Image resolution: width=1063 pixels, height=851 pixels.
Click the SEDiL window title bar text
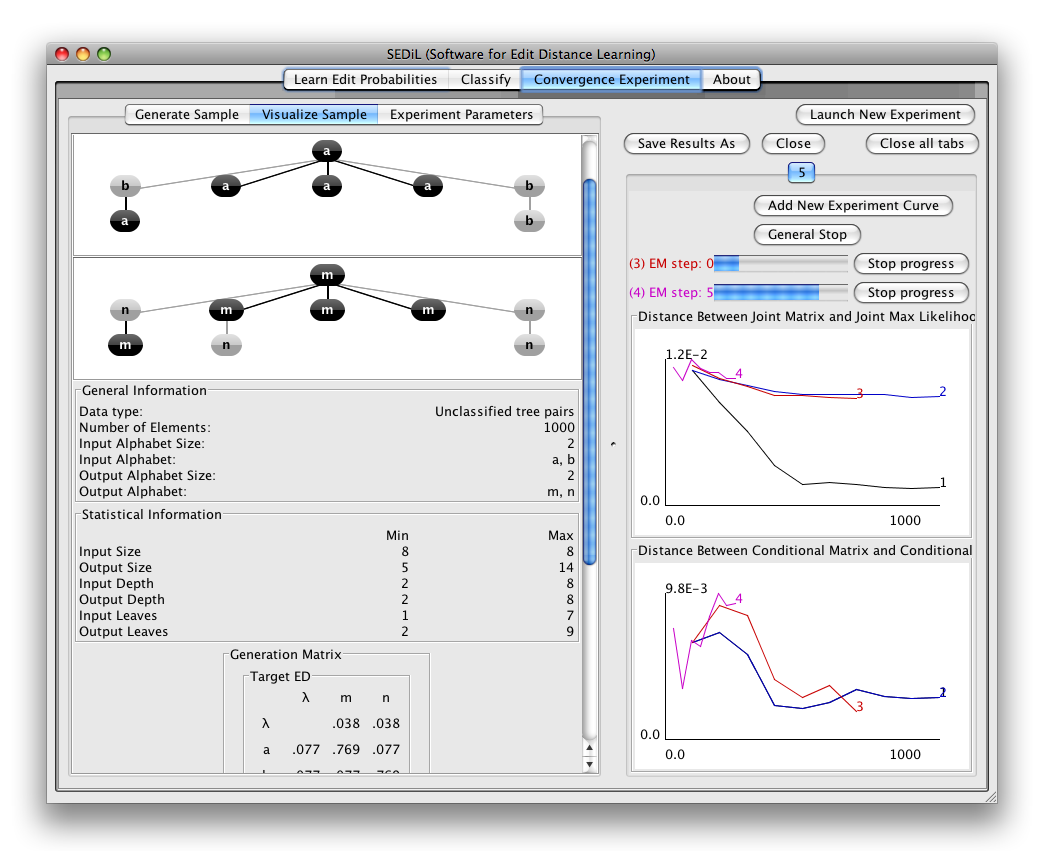click(521, 54)
